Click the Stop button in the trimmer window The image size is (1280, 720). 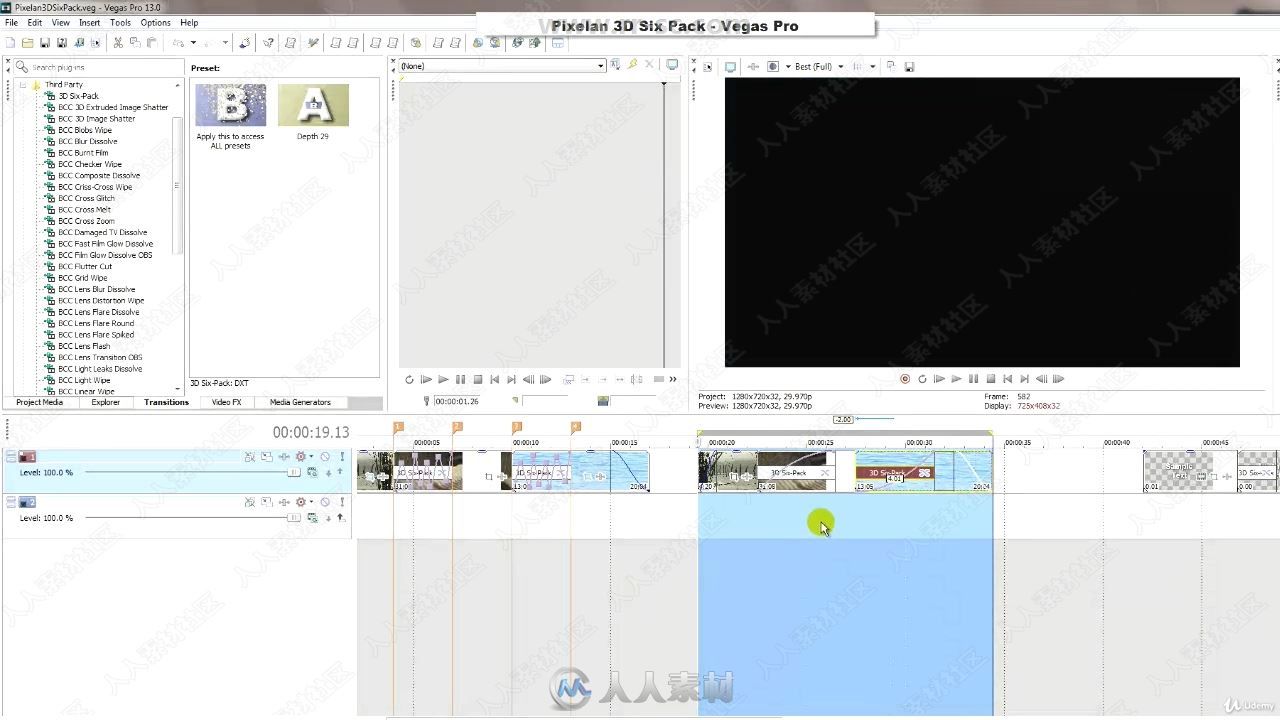click(x=478, y=379)
